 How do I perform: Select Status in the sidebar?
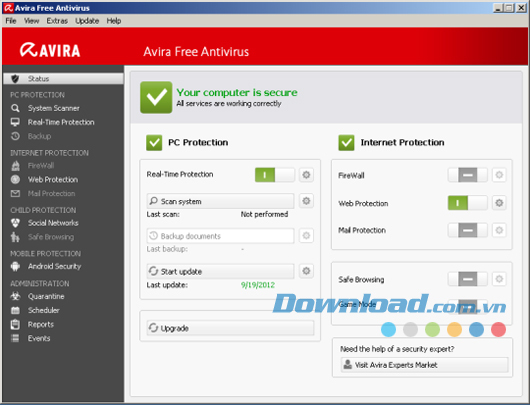(x=64, y=79)
